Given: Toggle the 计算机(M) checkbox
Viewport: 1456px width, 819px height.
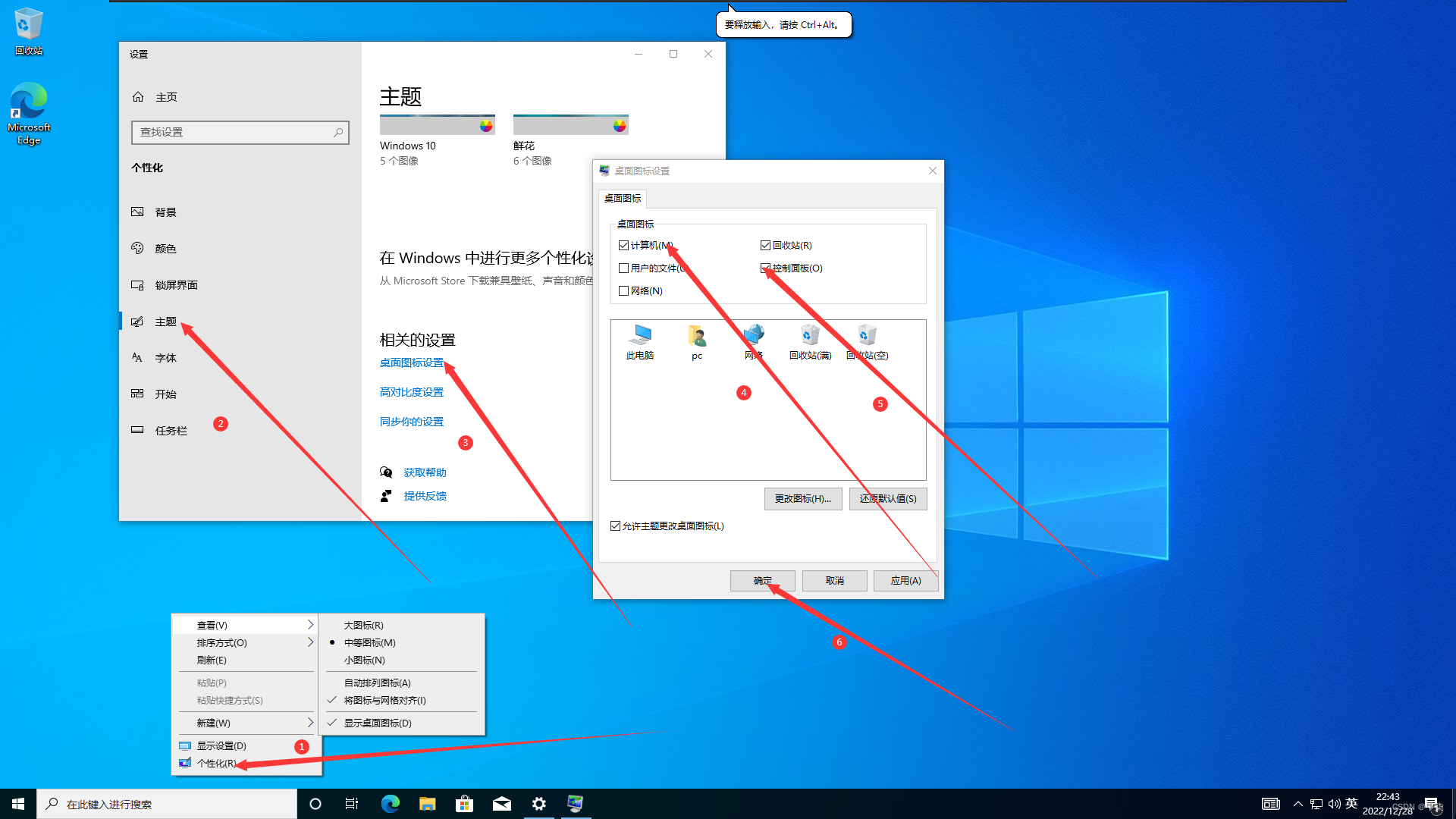Looking at the screenshot, I should point(623,246).
